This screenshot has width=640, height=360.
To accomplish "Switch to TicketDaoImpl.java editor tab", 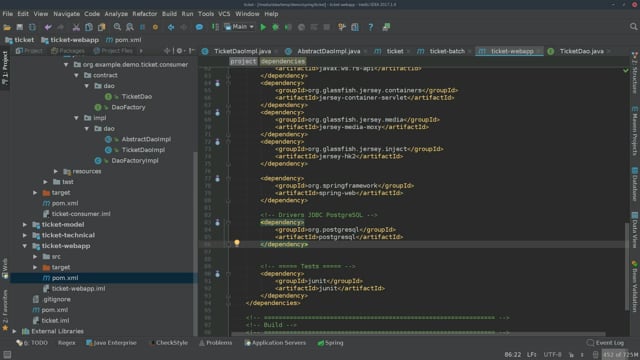I will [239, 51].
